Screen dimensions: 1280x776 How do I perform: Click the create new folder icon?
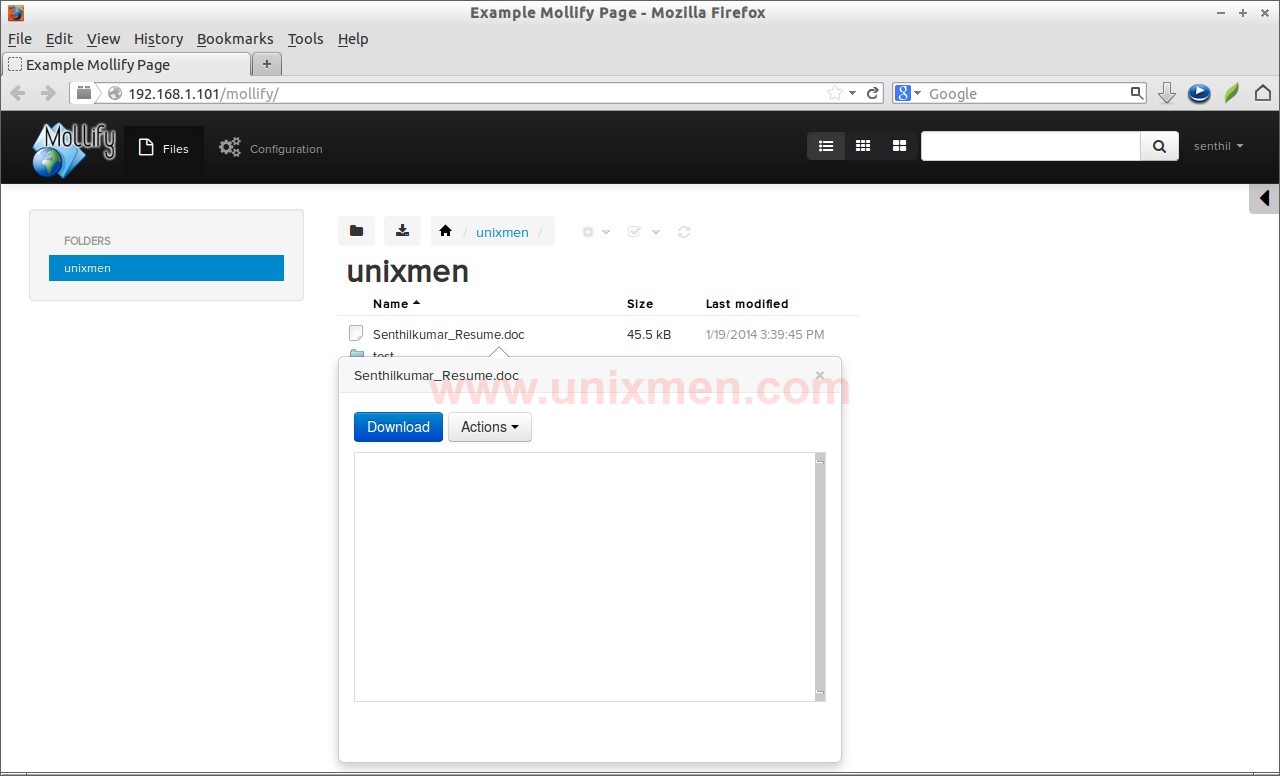click(x=356, y=231)
